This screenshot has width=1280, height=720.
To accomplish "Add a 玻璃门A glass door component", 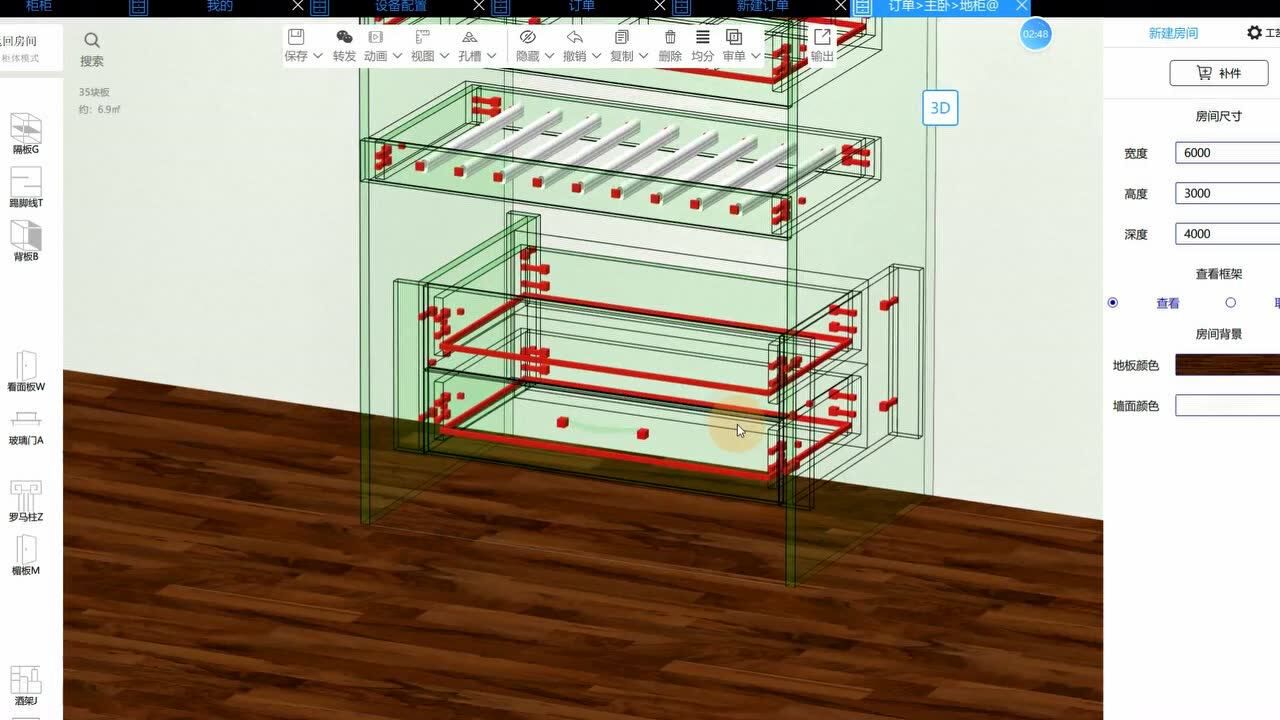I will 26,427.
